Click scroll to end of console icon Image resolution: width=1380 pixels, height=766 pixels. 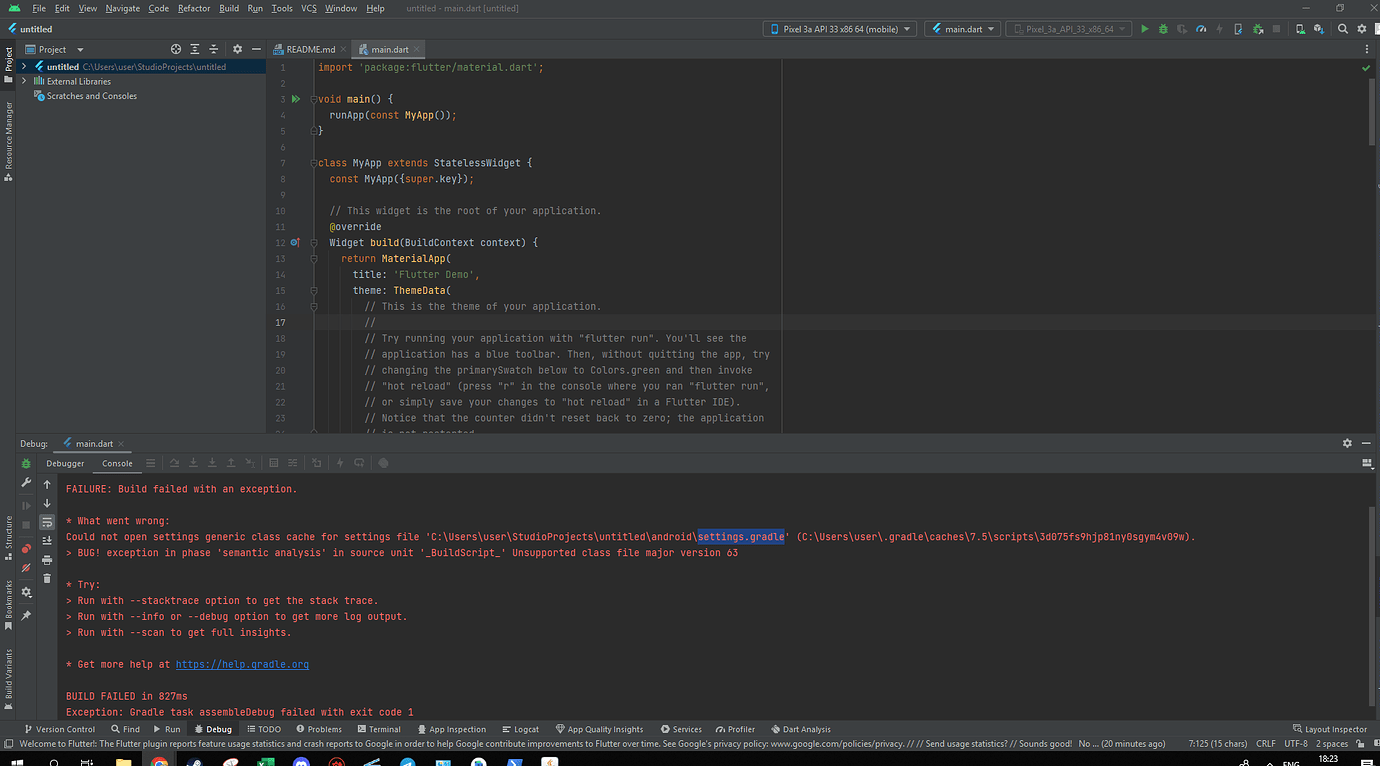pos(47,541)
